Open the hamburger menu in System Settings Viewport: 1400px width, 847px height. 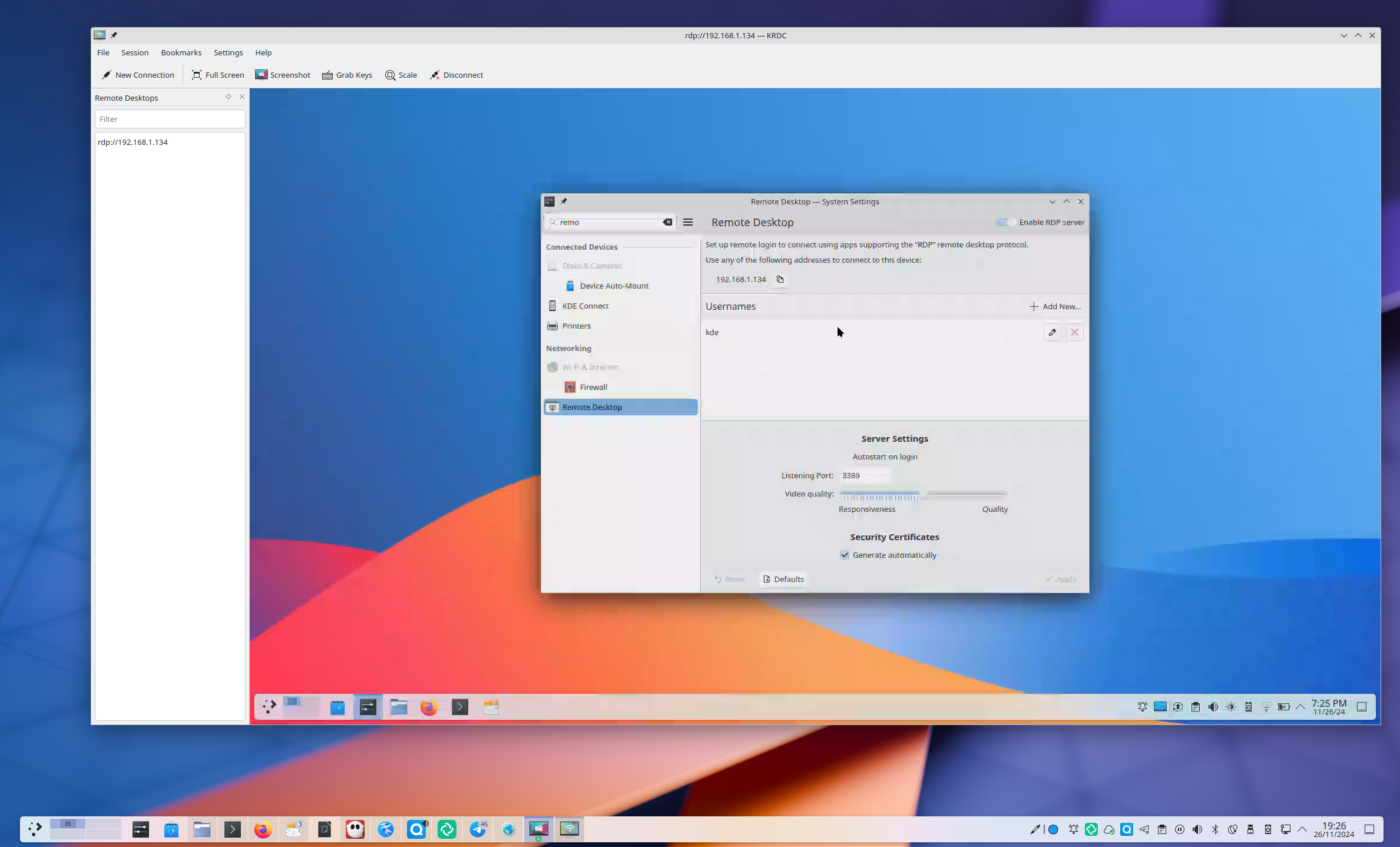tap(688, 222)
